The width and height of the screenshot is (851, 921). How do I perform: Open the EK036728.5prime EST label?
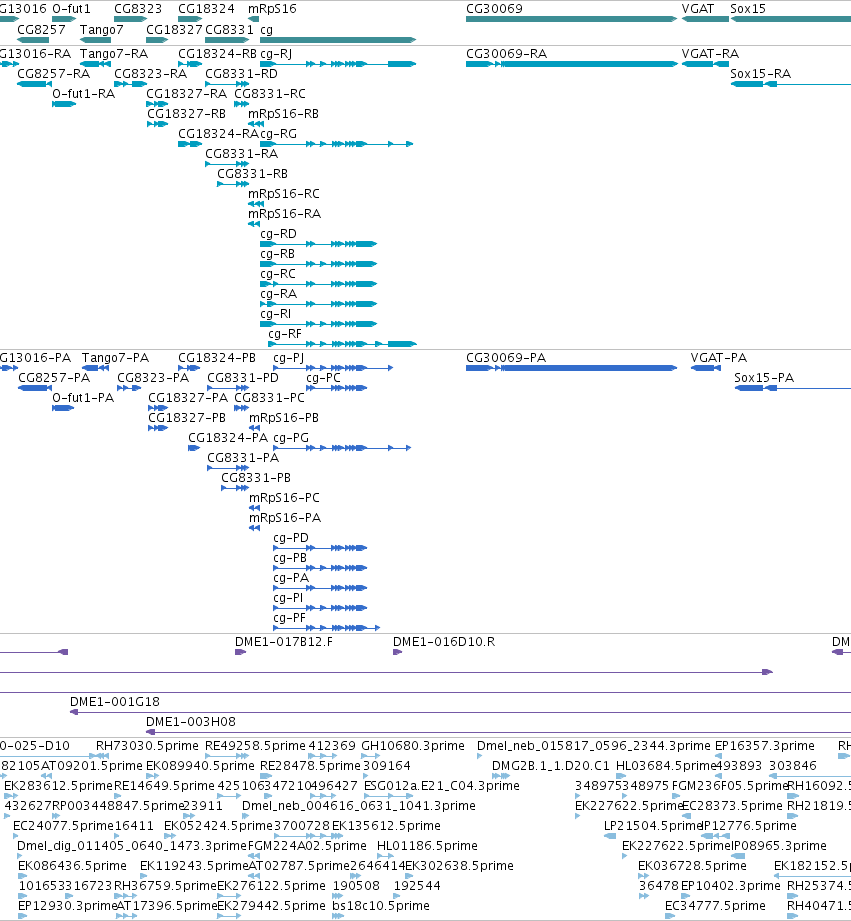click(x=692, y=866)
